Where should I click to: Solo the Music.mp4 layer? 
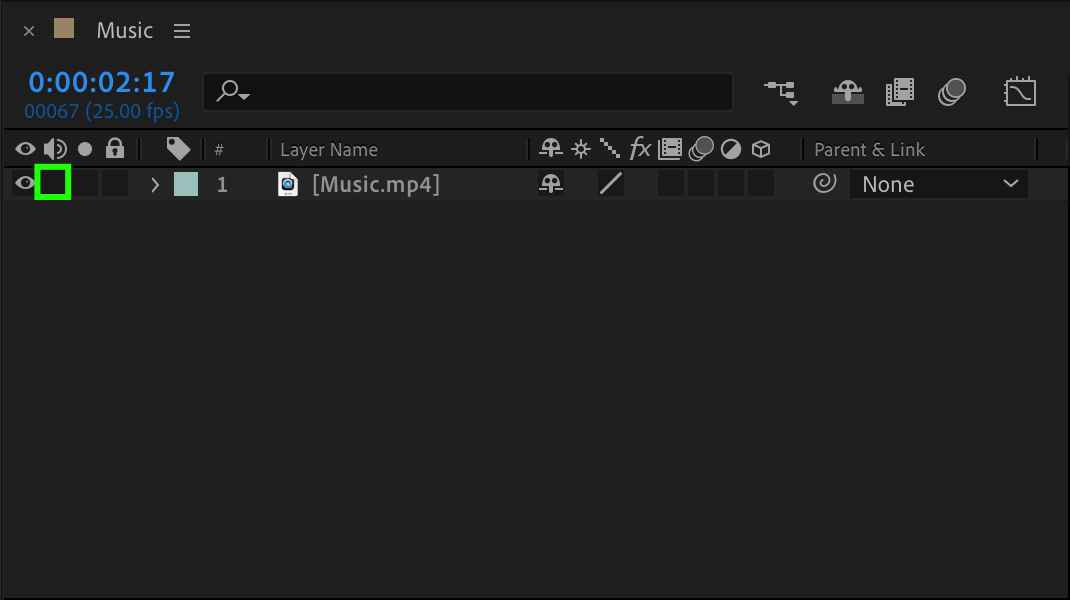[x=85, y=183]
